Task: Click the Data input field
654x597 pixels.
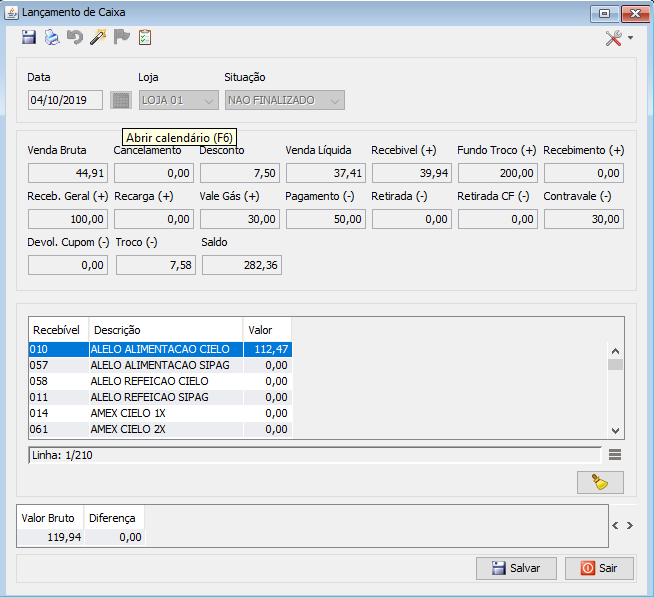Action: point(65,100)
